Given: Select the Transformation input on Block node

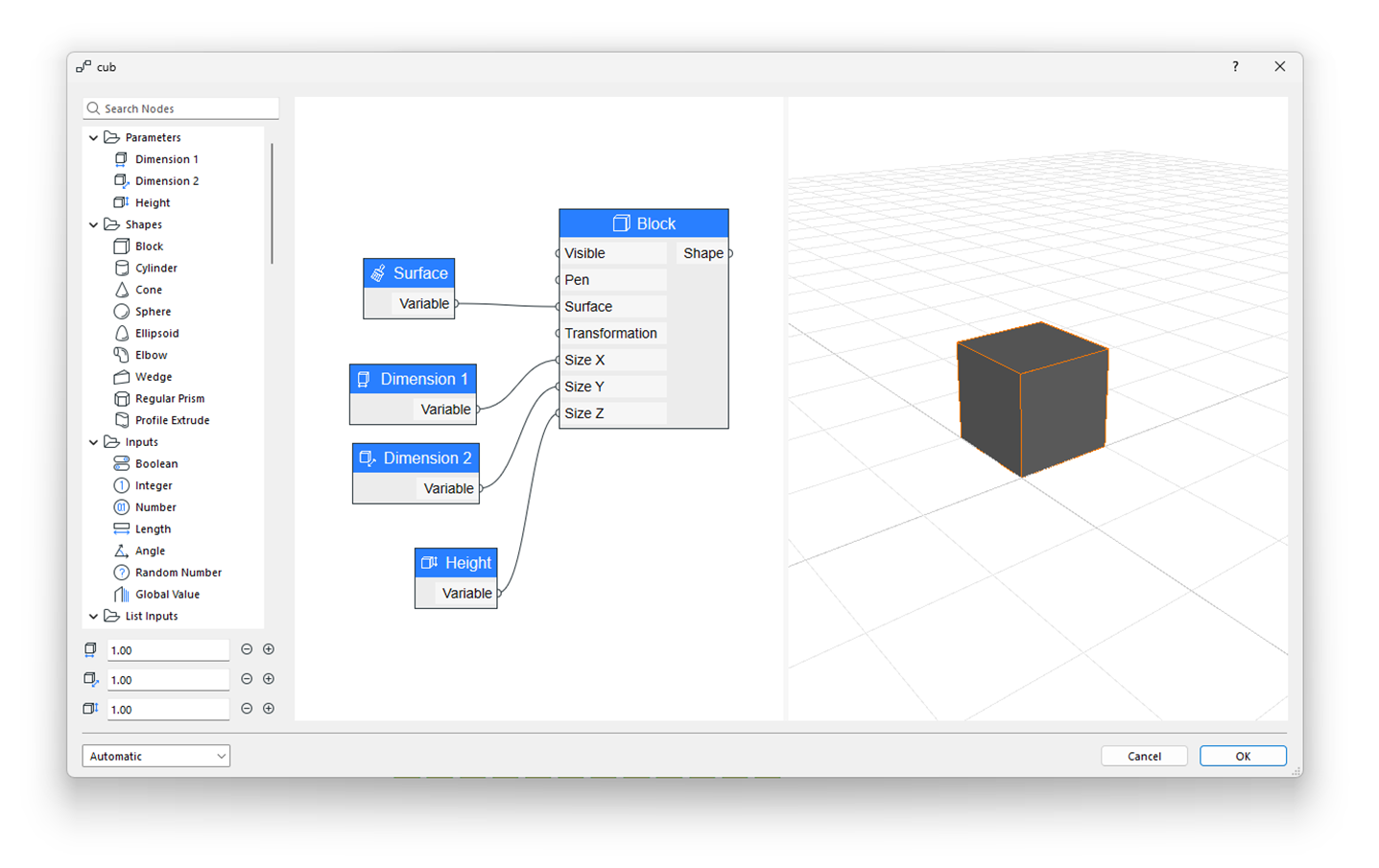Looking at the screenshot, I should point(612,334).
